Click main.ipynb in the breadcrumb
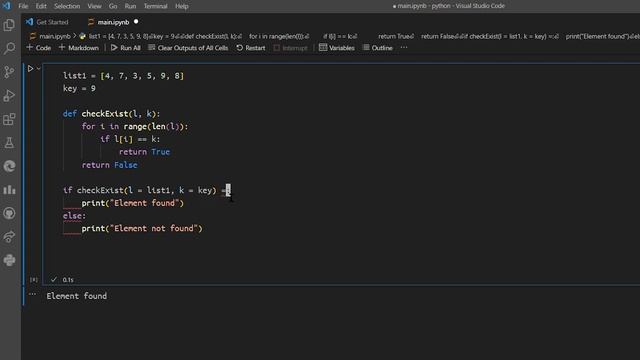Image resolution: width=640 pixels, height=360 pixels. 55,36
